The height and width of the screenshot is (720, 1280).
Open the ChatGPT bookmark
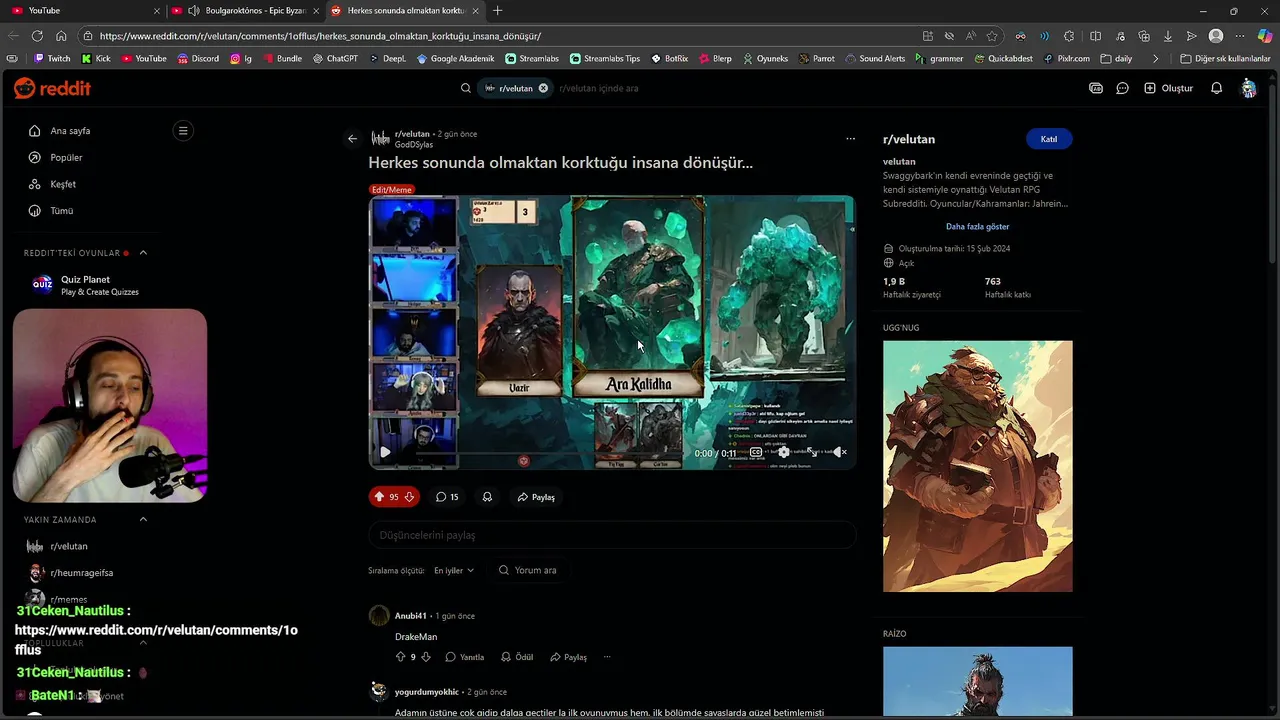pos(335,59)
